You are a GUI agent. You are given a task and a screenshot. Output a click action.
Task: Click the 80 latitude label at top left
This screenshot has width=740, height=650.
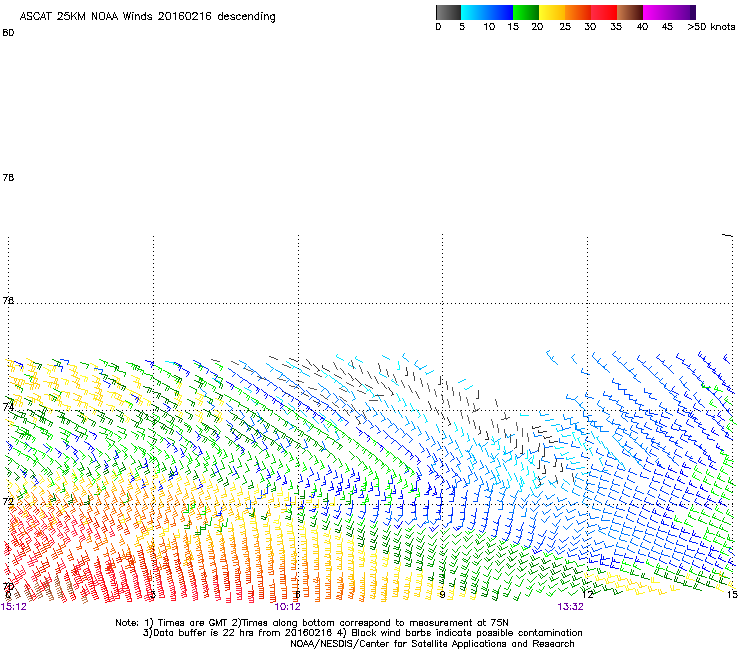click(8, 33)
